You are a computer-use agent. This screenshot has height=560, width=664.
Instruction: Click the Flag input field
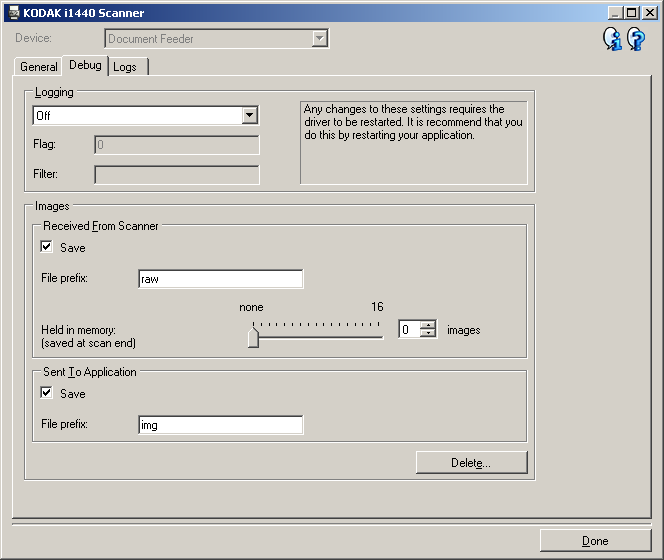coord(177,145)
